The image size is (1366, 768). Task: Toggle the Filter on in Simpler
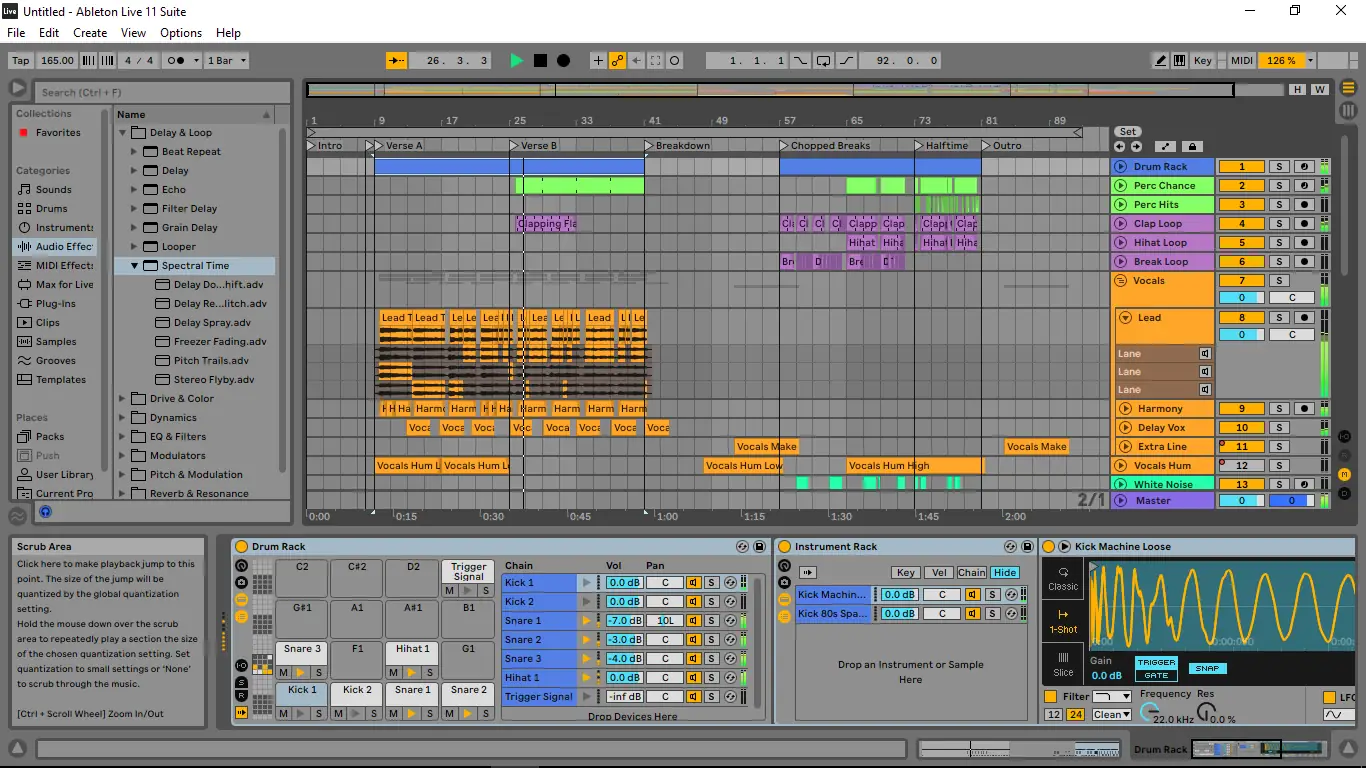pyautogui.click(x=1050, y=697)
